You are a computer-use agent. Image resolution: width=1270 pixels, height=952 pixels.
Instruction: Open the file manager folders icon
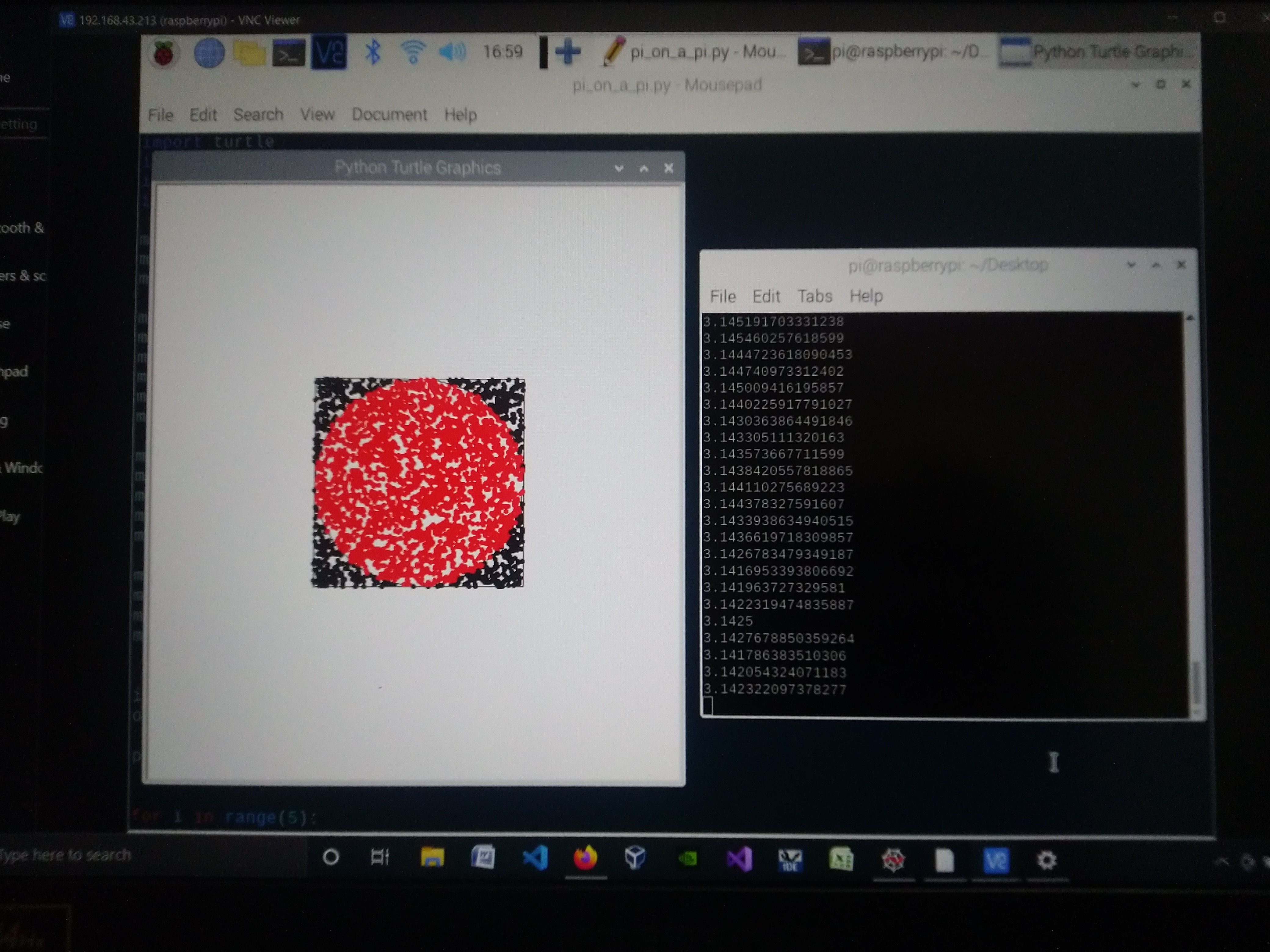click(x=249, y=53)
